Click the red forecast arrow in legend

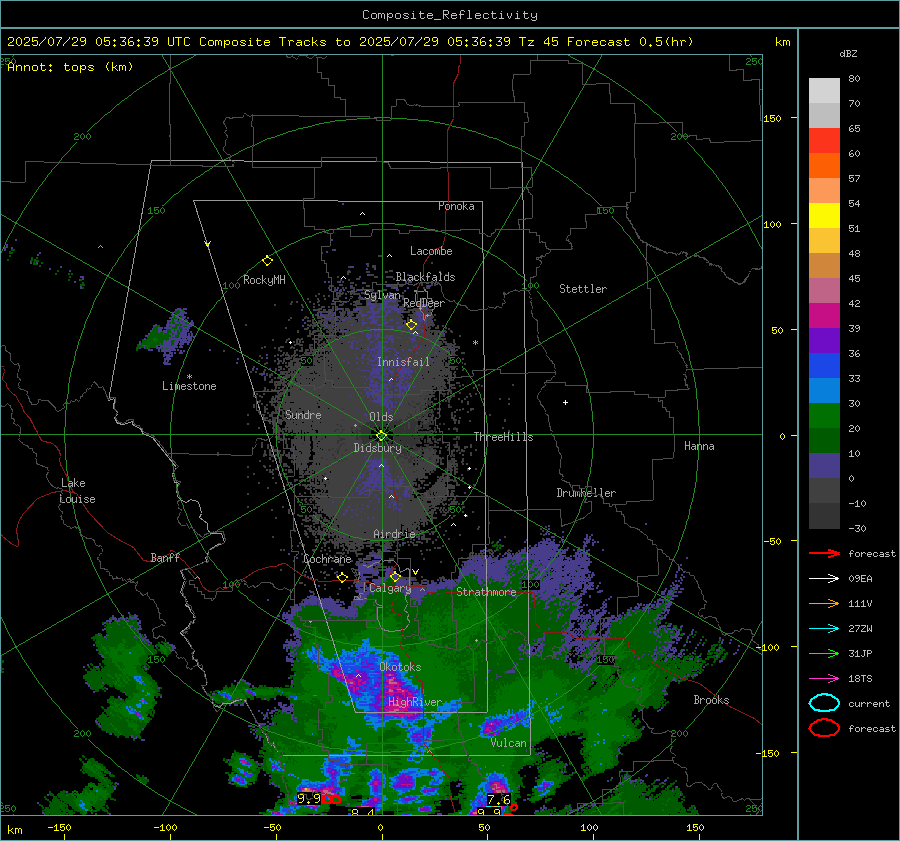pyautogui.click(x=824, y=553)
